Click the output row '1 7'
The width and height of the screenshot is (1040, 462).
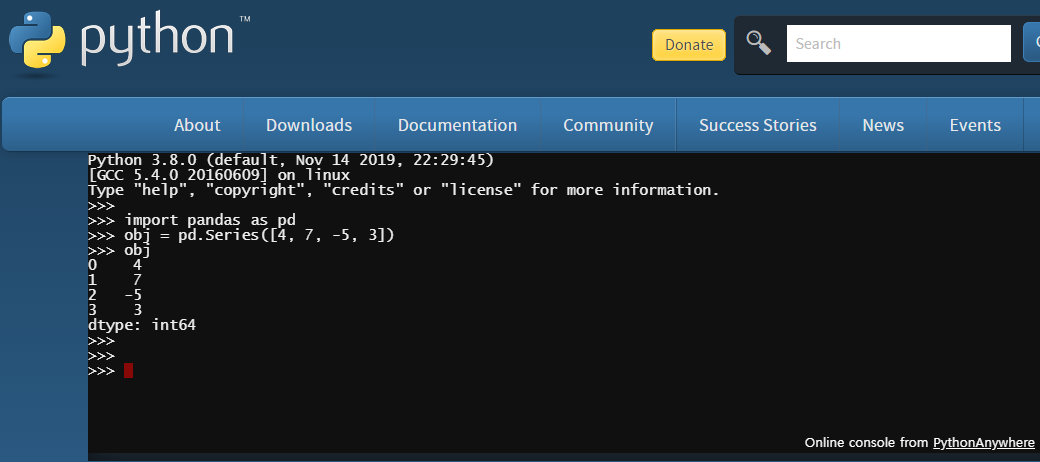[115, 280]
